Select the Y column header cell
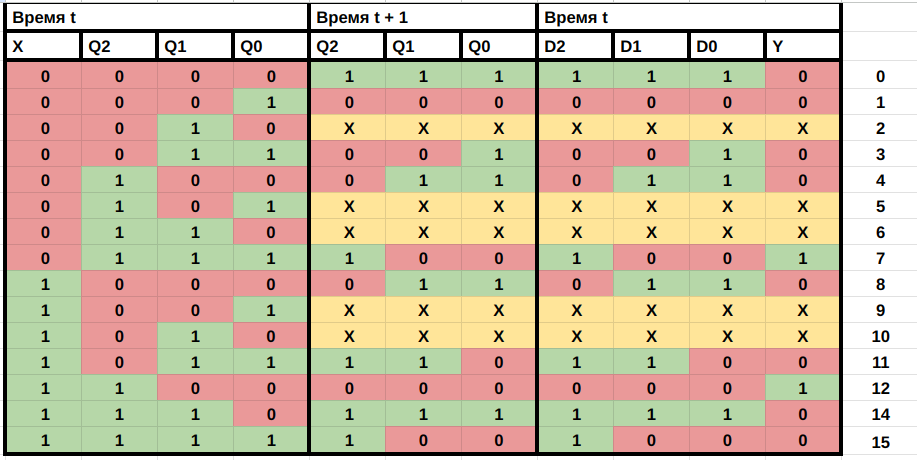 pos(803,46)
